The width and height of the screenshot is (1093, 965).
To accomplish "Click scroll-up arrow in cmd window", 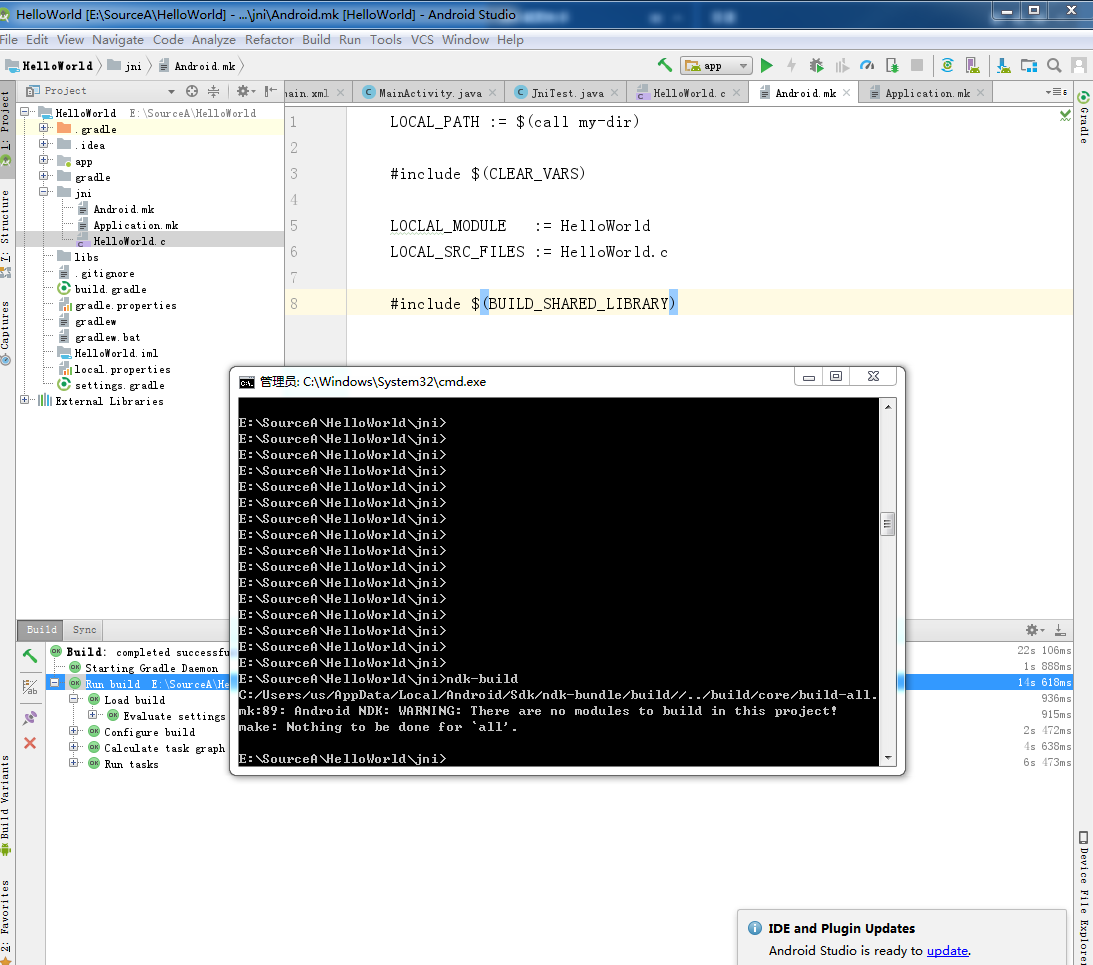I will coord(887,406).
